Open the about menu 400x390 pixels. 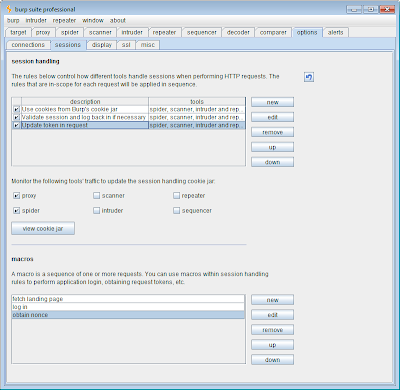(x=118, y=20)
